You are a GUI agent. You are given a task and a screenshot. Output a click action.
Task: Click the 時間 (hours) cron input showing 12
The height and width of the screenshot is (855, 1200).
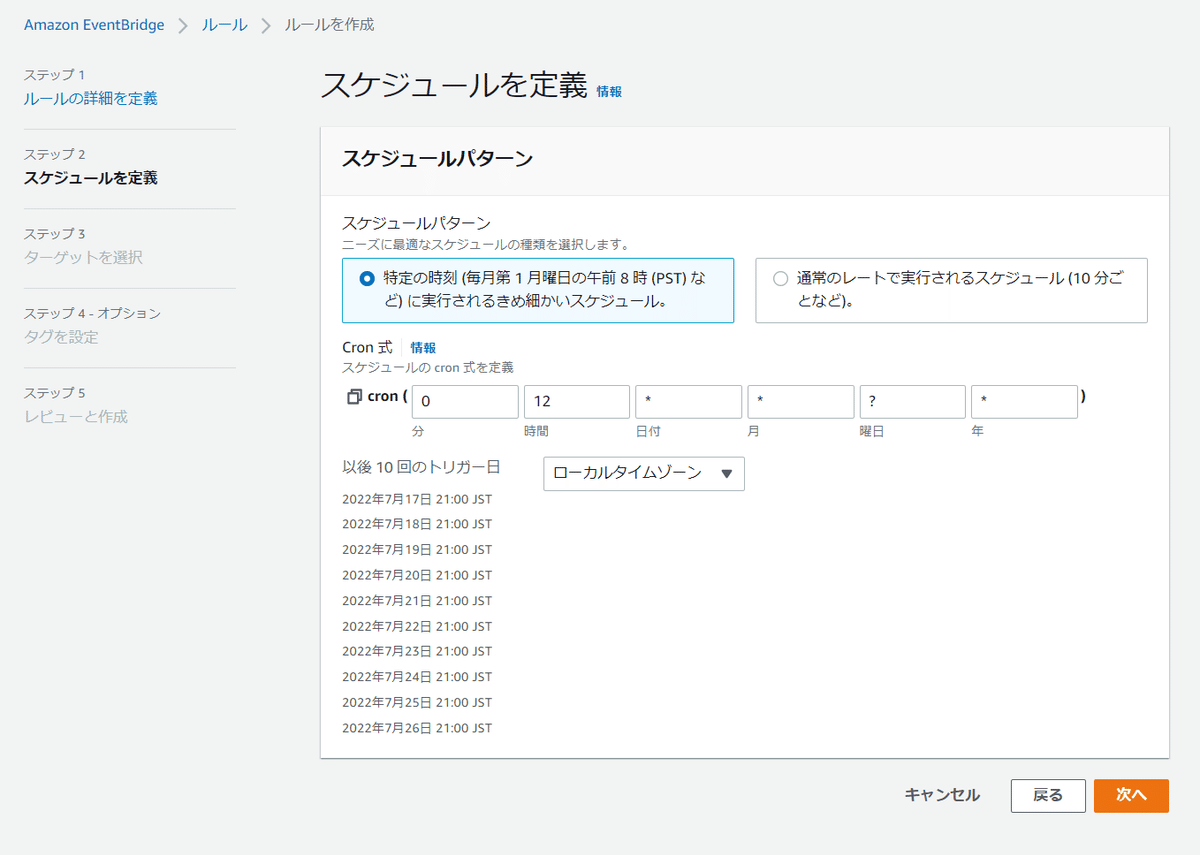(576, 401)
